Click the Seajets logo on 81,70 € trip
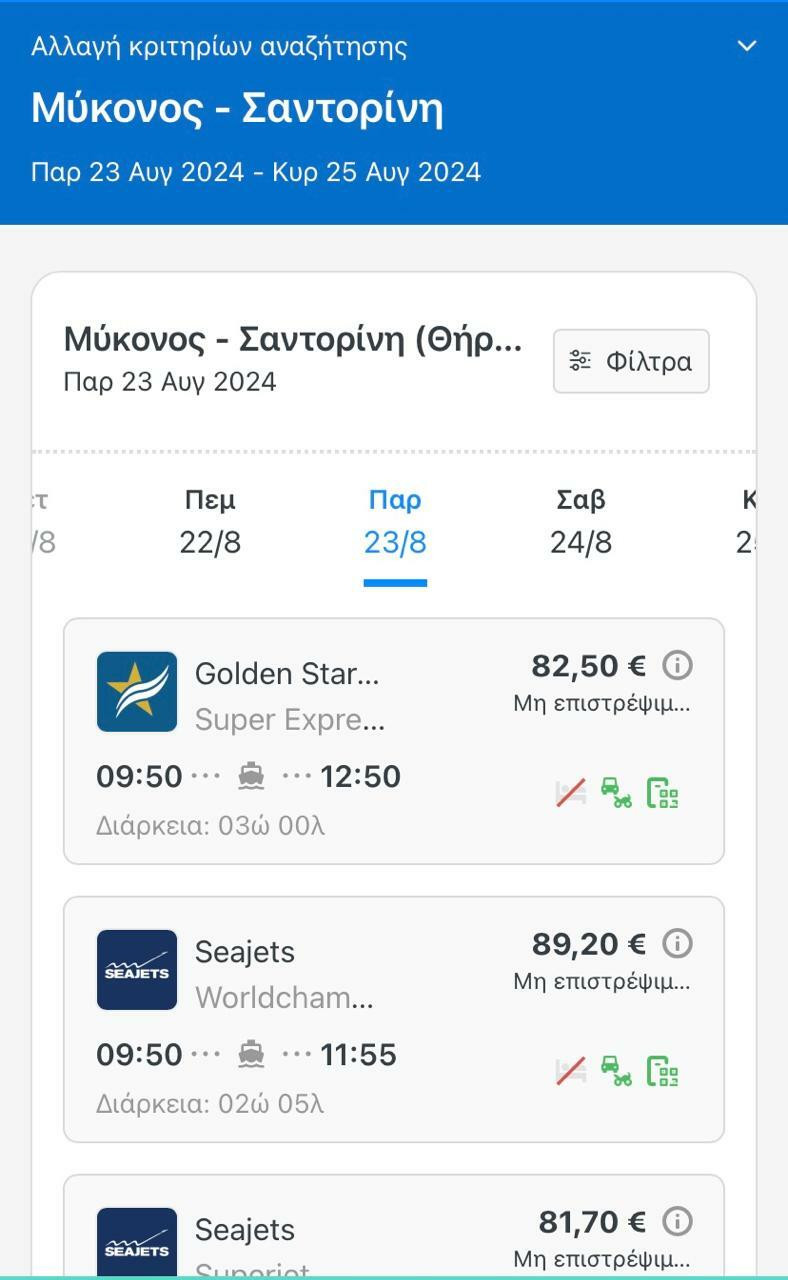 pyautogui.click(x=137, y=1243)
